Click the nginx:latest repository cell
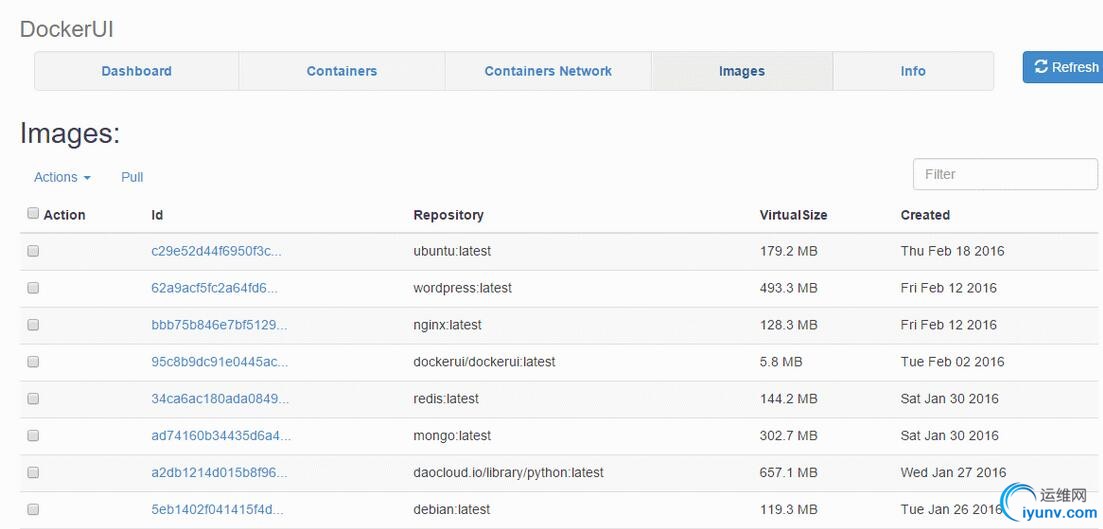 pyautogui.click(x=447, y=325)
